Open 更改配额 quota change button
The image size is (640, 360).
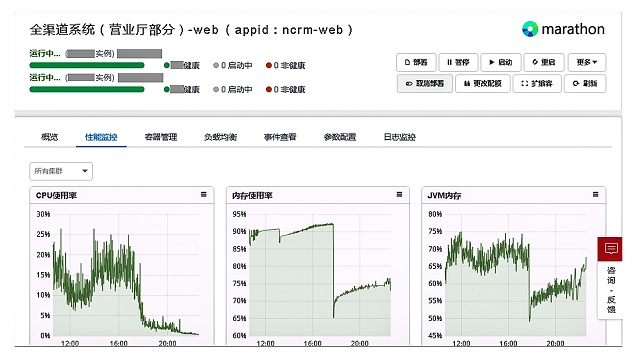point(482,84)
